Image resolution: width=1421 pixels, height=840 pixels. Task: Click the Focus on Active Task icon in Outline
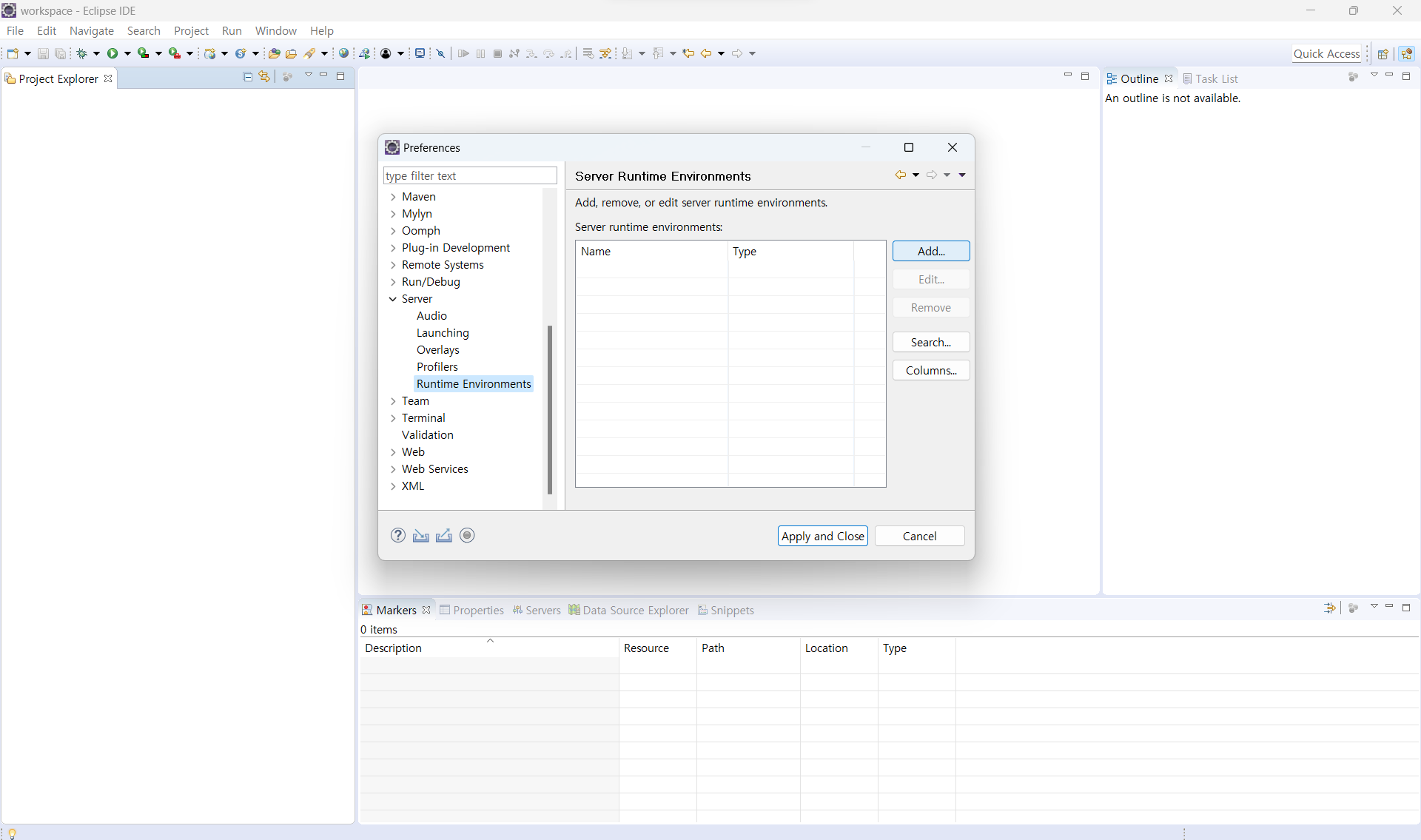point(1353,77)
